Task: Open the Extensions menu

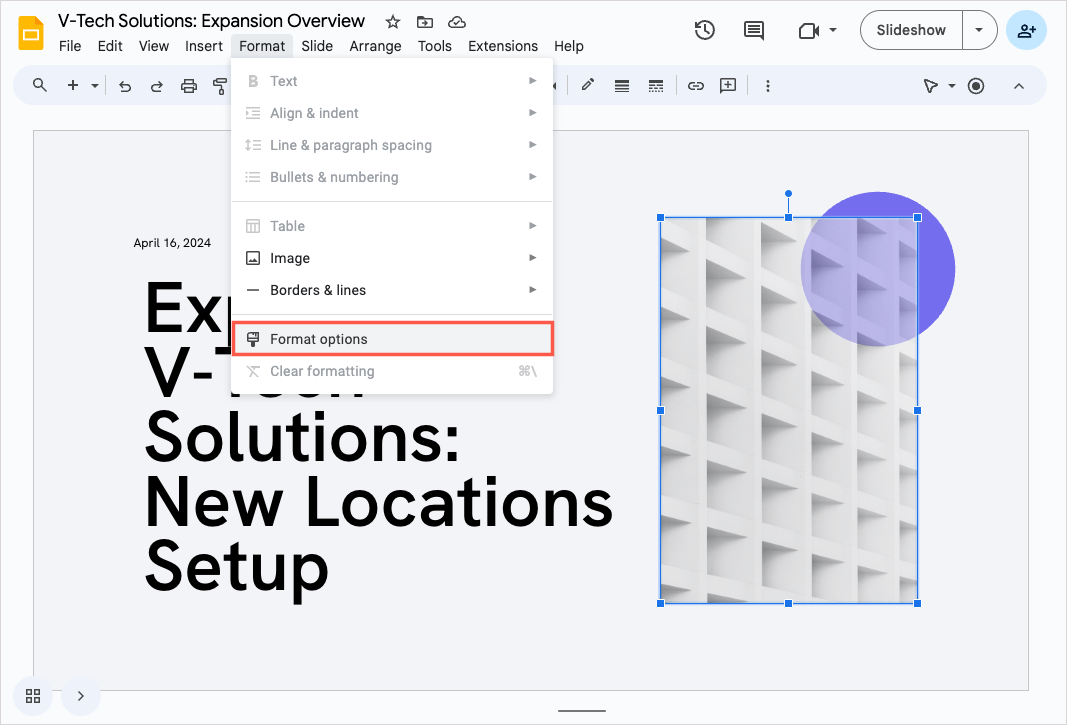Action: click(503, 46)
